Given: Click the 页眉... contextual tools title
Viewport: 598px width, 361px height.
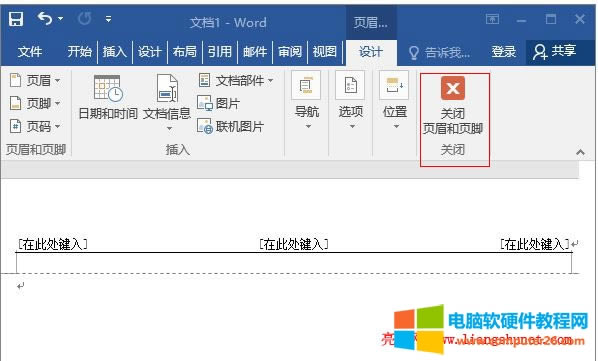Looking at the screenshot, I should [x=371, y=22].
